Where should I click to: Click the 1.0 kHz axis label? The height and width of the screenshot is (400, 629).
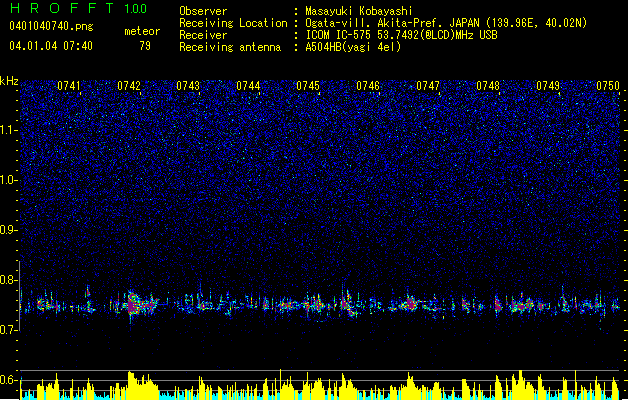tap(9, 180)
